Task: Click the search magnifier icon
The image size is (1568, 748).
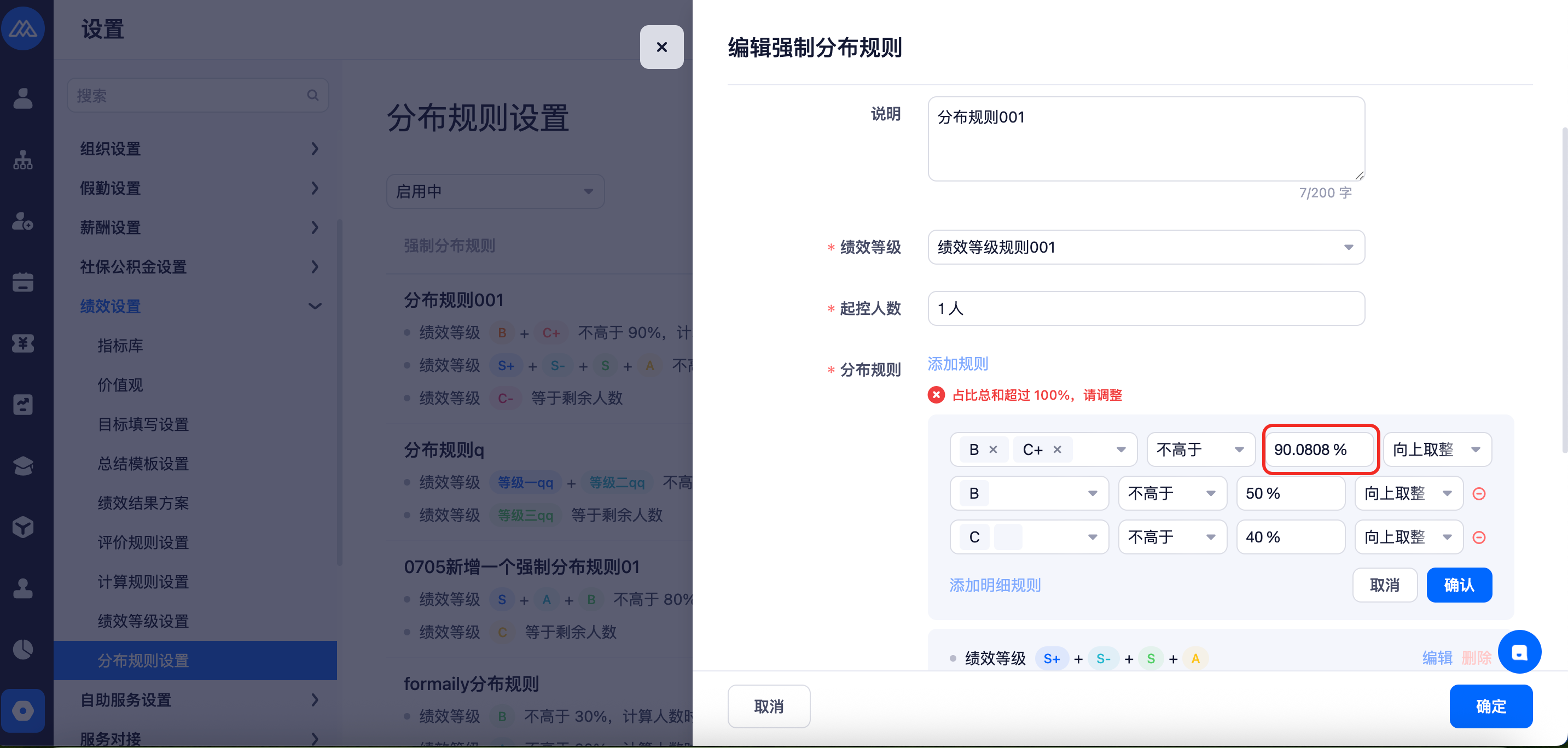Action: (313, 96)
